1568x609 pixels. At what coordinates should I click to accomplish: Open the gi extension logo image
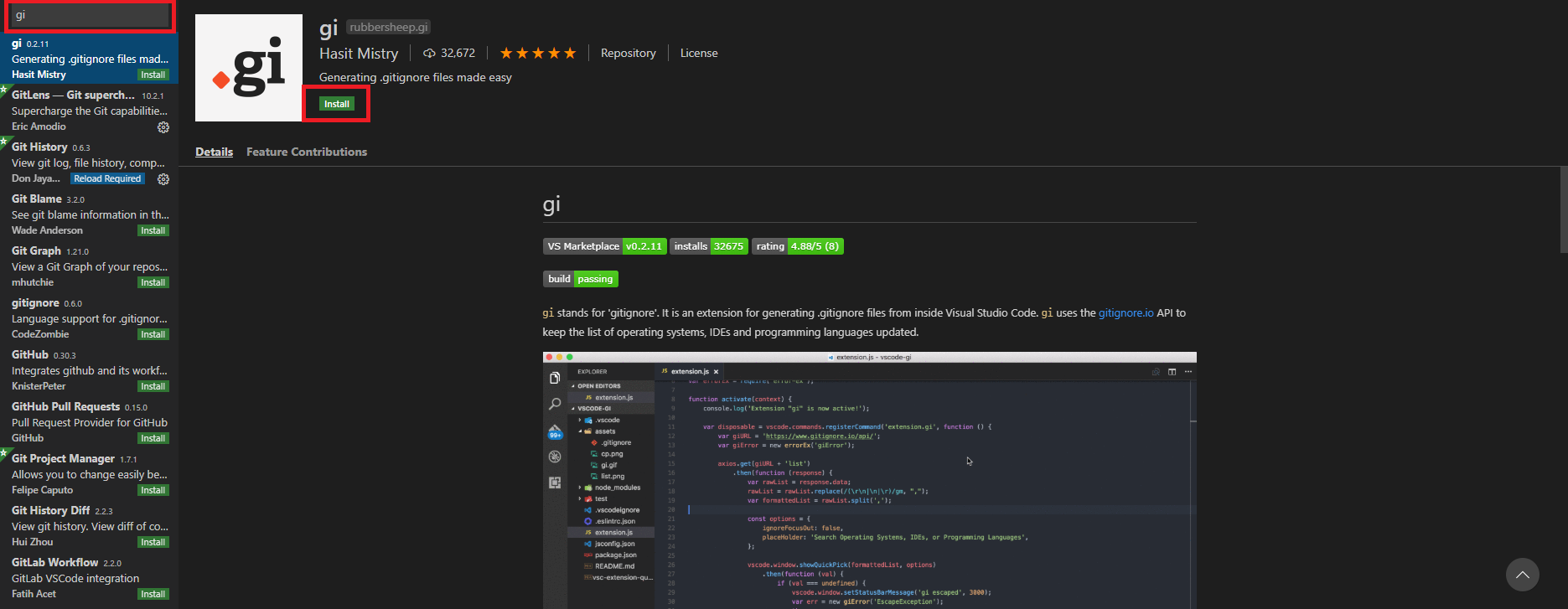click(x=249, y=68)
